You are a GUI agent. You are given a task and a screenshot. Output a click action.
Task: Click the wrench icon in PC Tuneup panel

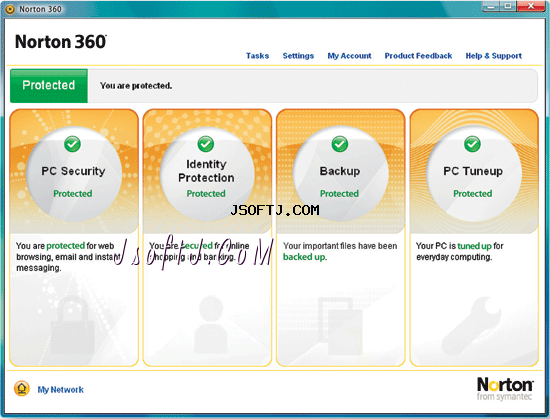click(x=472, y=326)
